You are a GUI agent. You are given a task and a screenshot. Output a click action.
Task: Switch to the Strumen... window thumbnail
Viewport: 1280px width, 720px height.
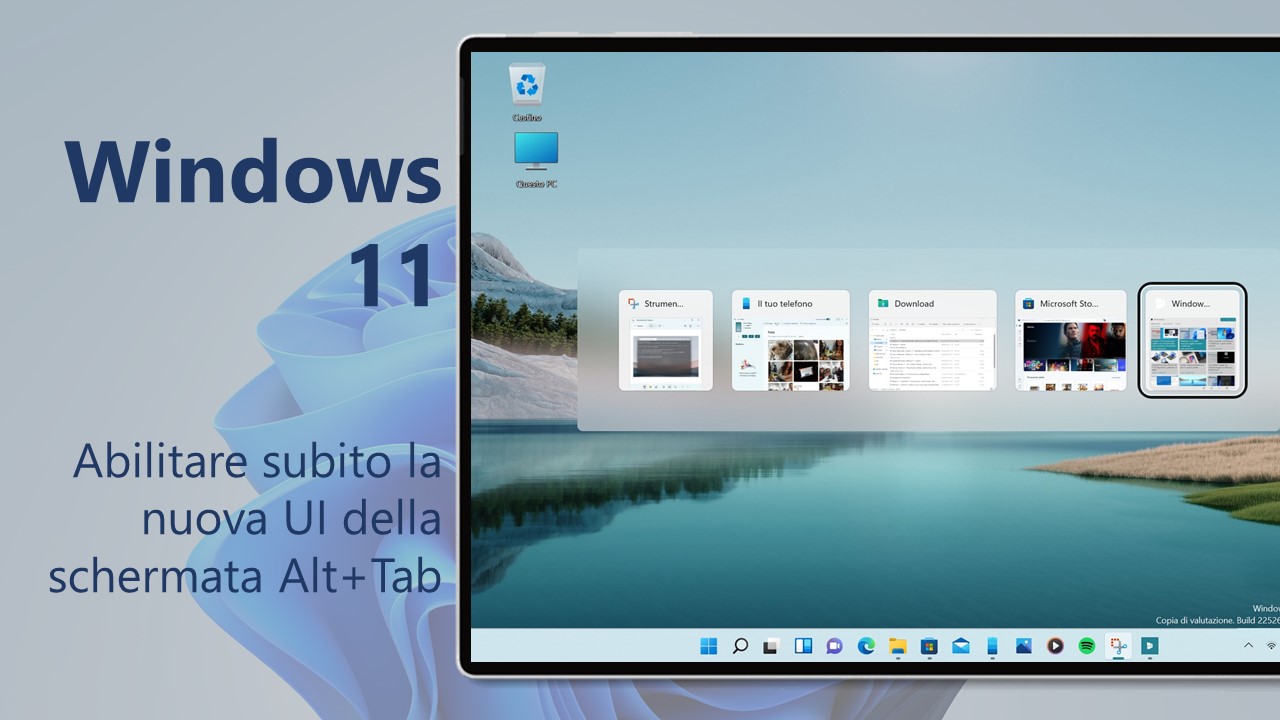666,340
